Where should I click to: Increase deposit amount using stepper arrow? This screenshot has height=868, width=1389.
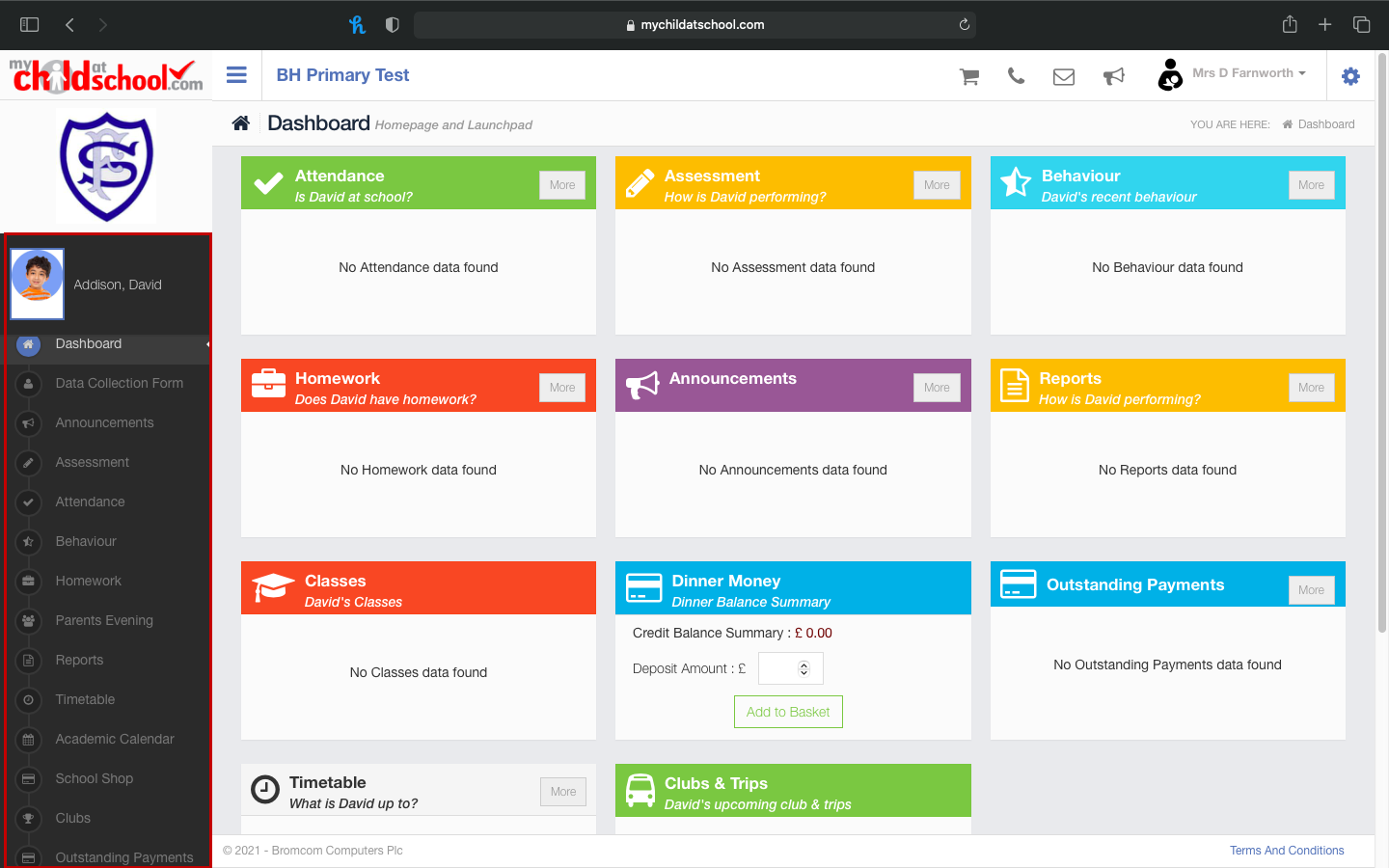point(804,664)
